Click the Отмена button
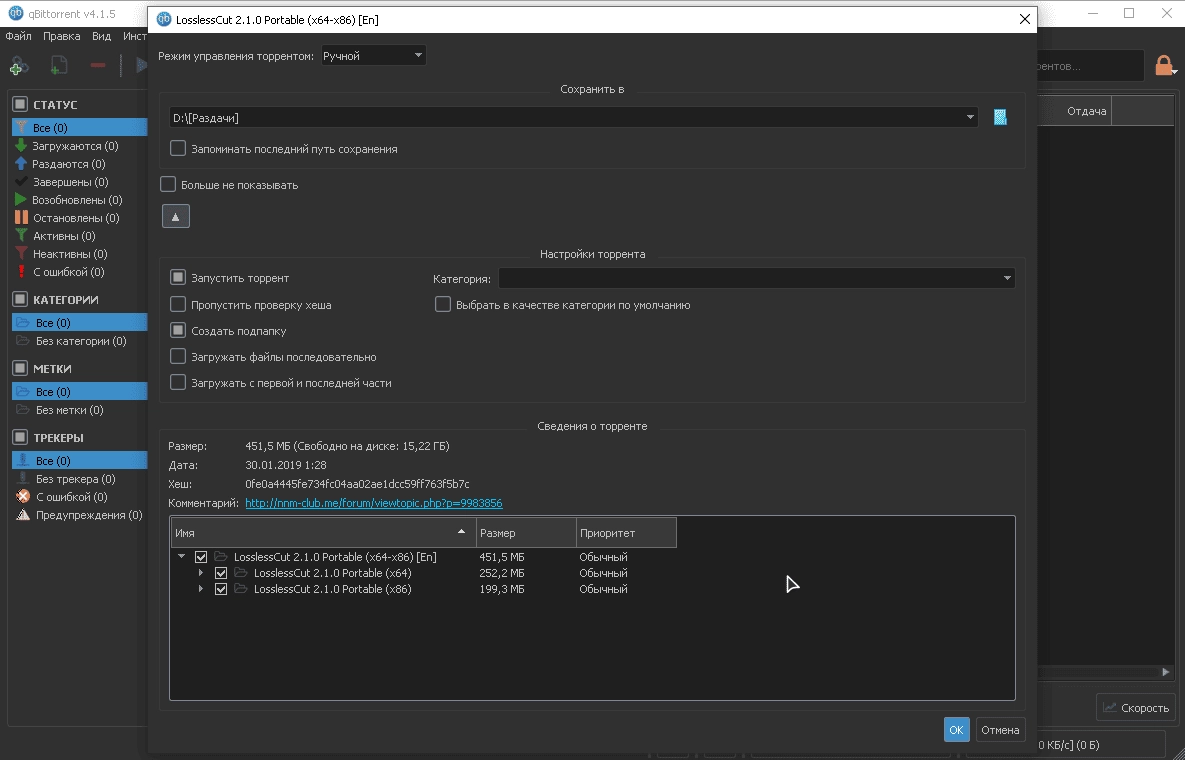The width and height of the screenshot is (1185, 760). click(1000, 730)
